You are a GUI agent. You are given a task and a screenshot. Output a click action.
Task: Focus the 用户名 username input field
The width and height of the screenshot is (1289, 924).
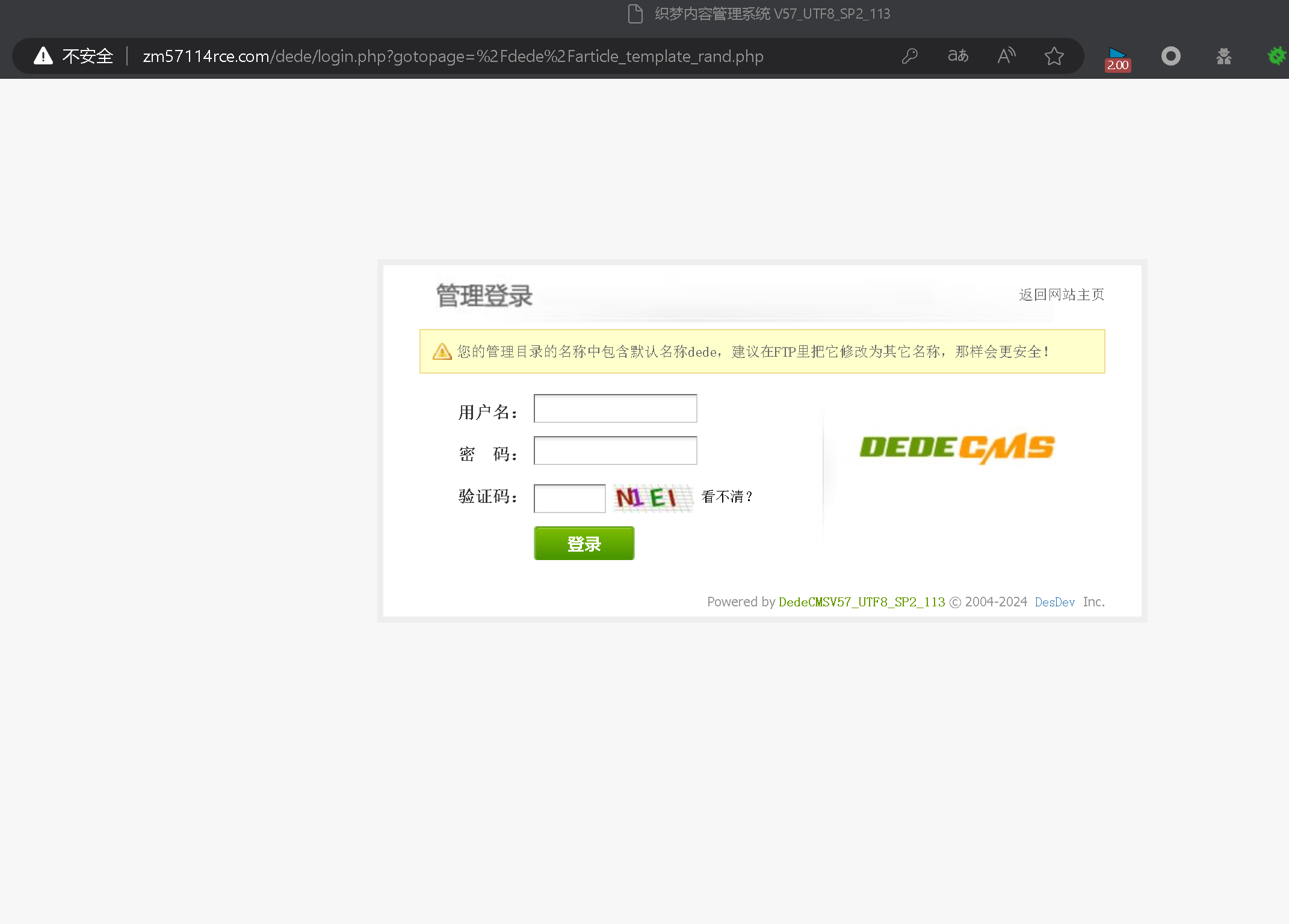point(615,409)
